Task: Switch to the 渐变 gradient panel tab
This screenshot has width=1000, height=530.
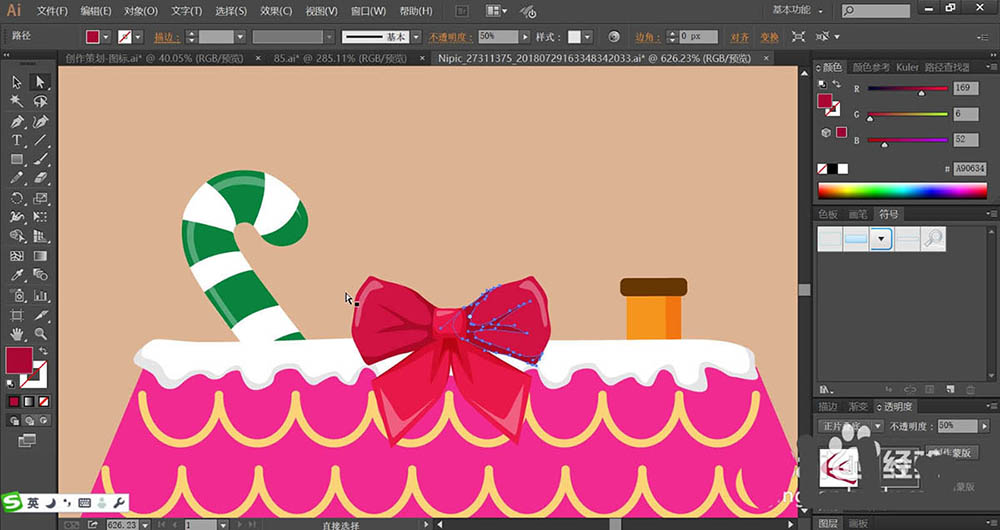Action: click(858, 406)
